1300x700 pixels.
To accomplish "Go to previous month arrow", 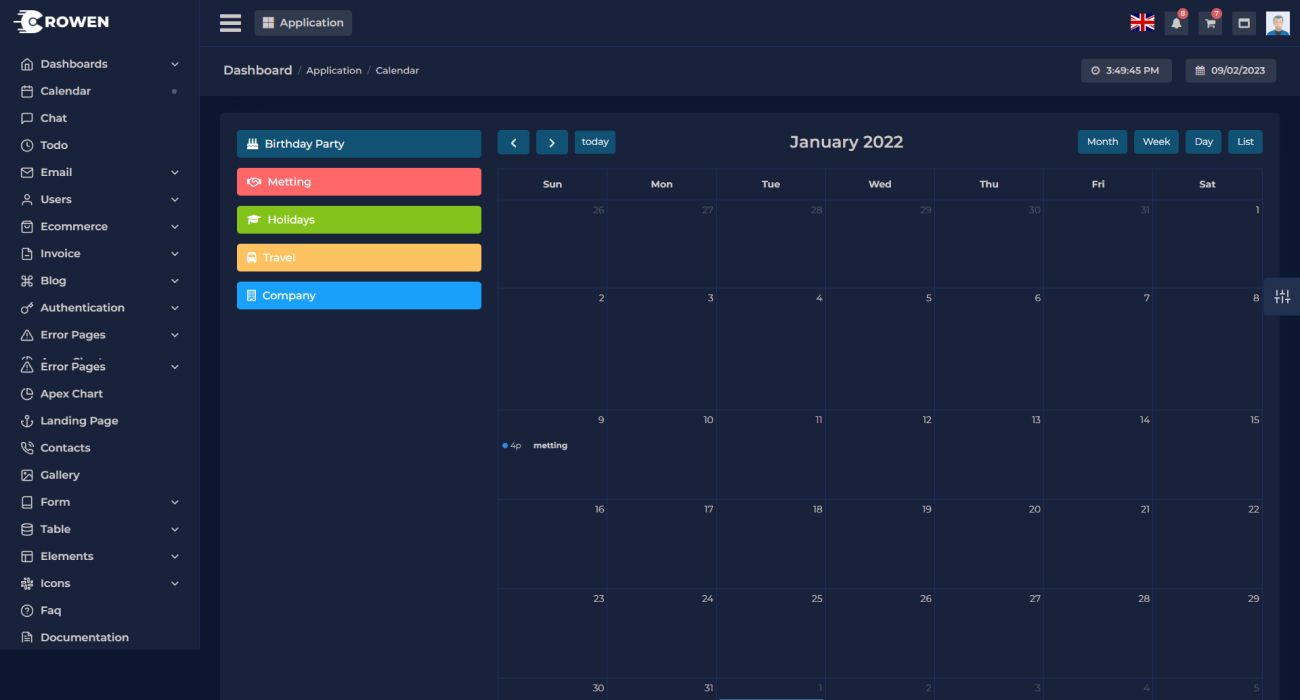I will (x=513, y=142).
